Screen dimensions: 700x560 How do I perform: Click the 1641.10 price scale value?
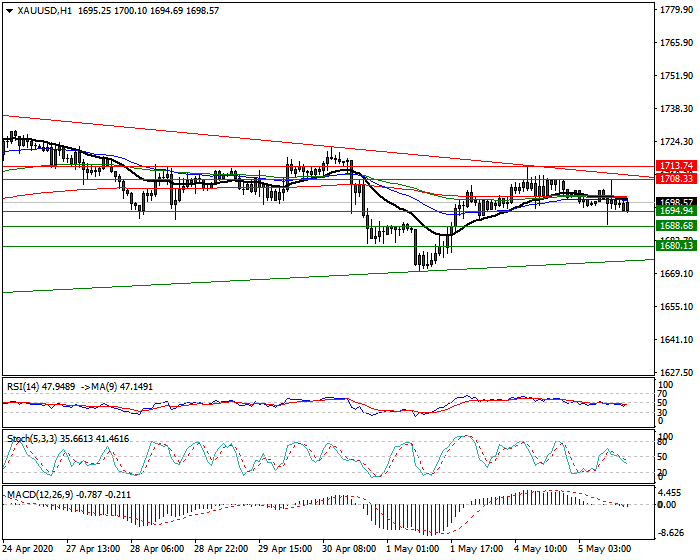(x=676, y=340)
